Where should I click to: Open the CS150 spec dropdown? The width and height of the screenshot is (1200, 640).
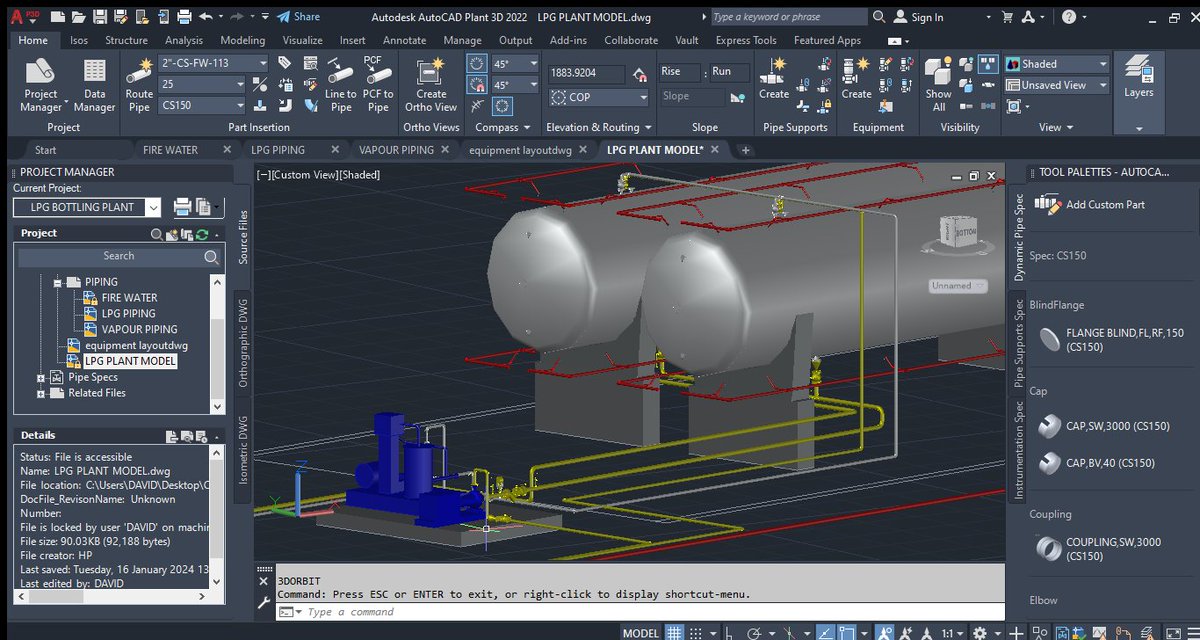coord(201,105)
